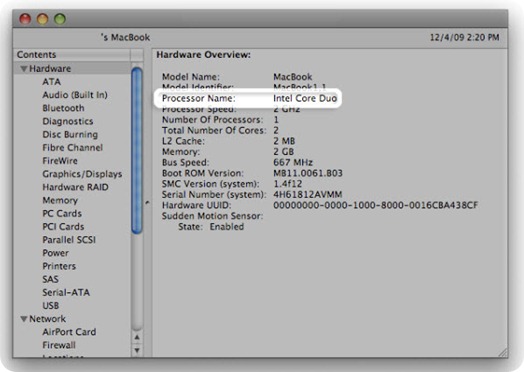Click the Hardware Overview heading
This screenshot has height=372, width=524.
pos(204,55)
